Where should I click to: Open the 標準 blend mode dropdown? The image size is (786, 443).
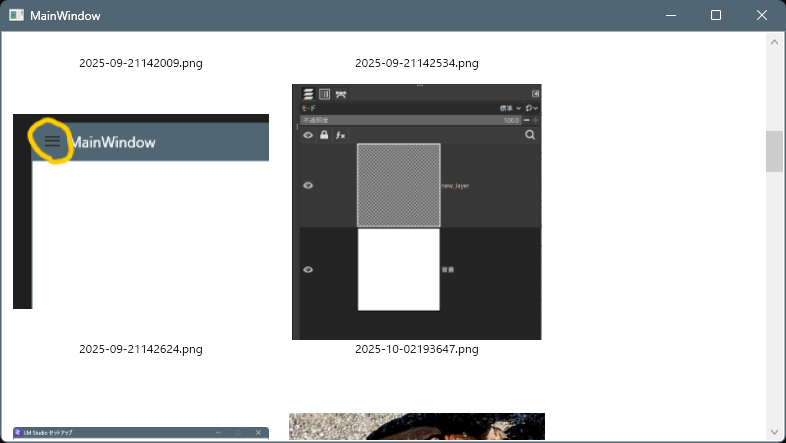click(x=510, y=108)
